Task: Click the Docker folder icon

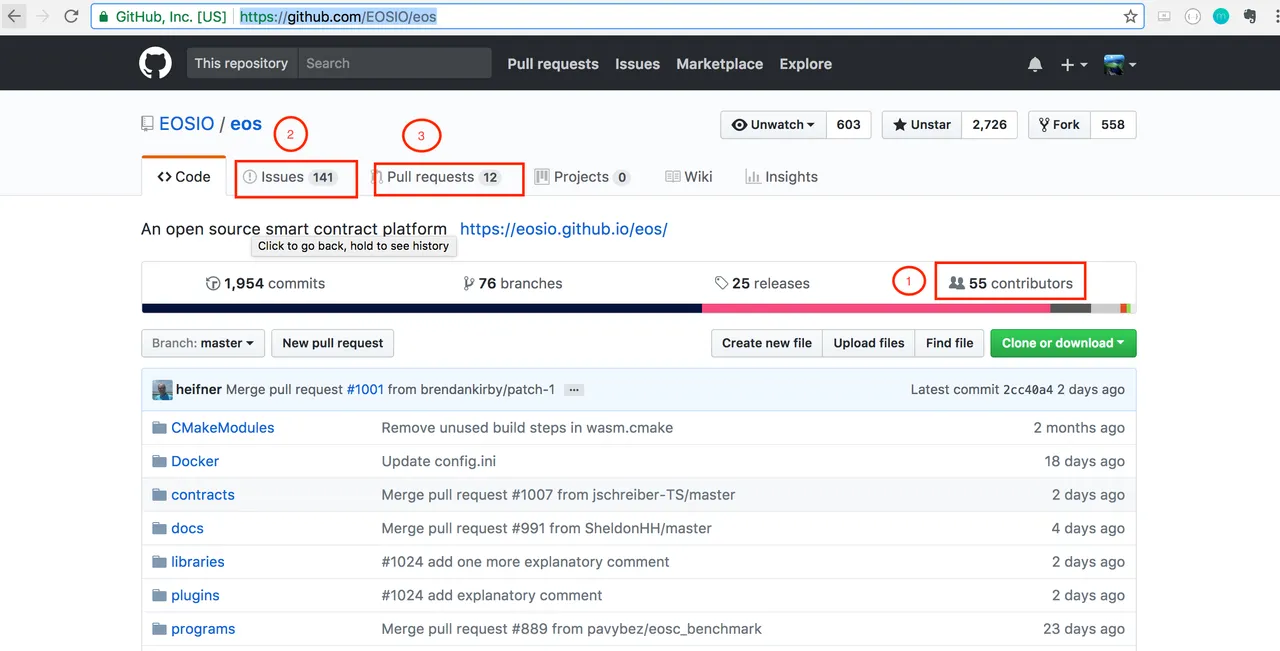Action: [159, 461]
